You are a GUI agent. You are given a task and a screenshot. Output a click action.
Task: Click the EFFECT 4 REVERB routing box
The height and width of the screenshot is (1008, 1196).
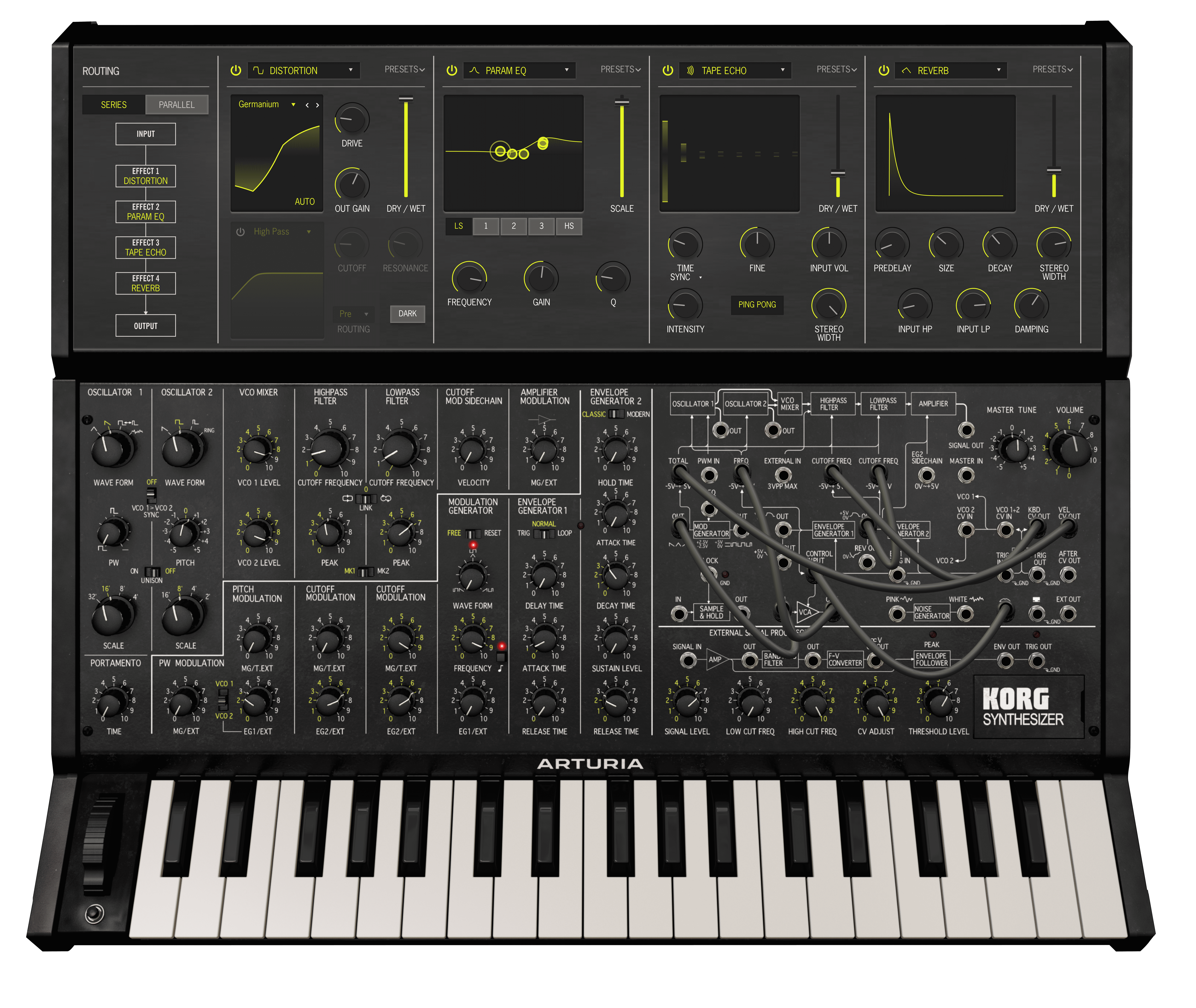[146, 284]
